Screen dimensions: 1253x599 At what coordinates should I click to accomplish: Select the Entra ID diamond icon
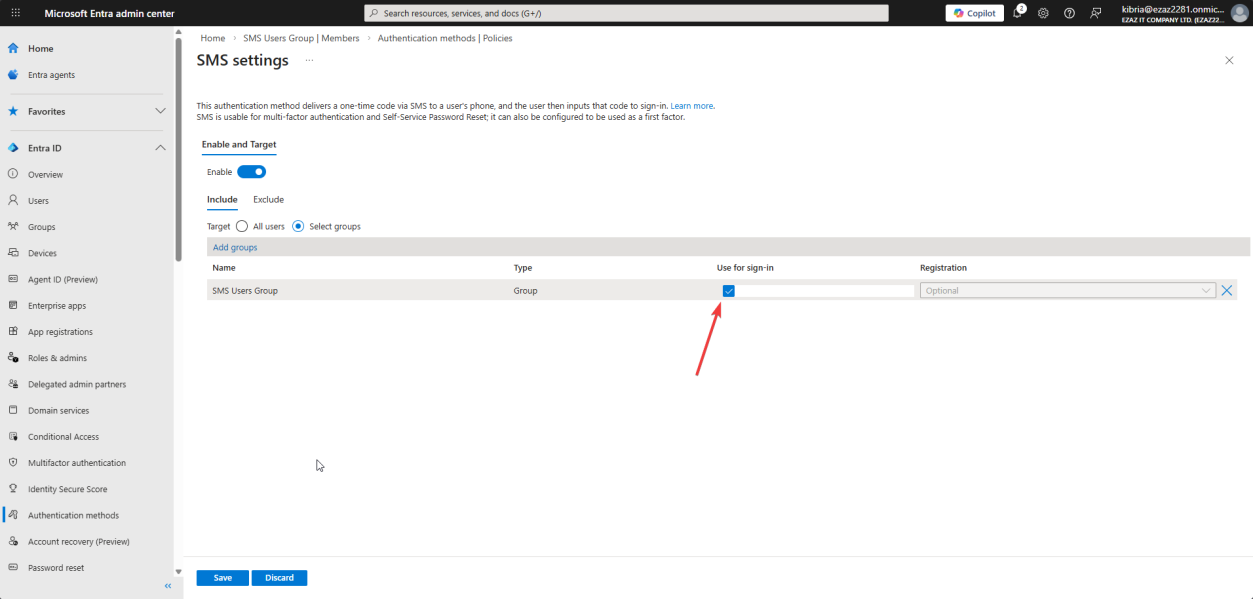[13, 148]
